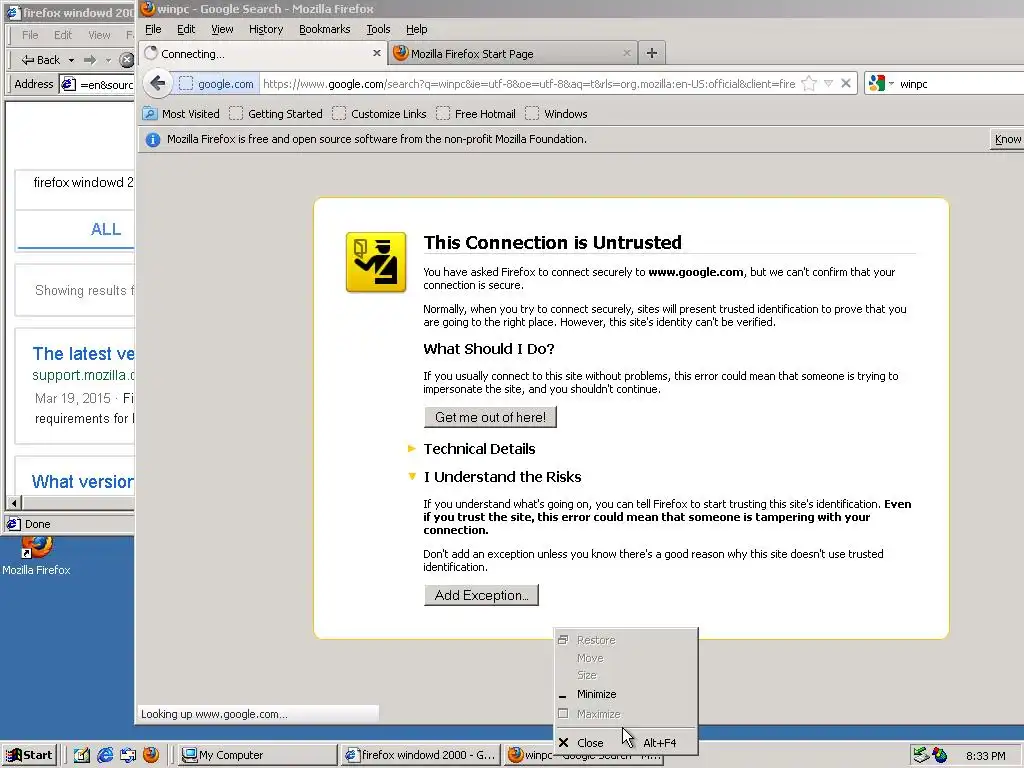Open the Free Hotmail bookmark

click(x=476, y=114)
